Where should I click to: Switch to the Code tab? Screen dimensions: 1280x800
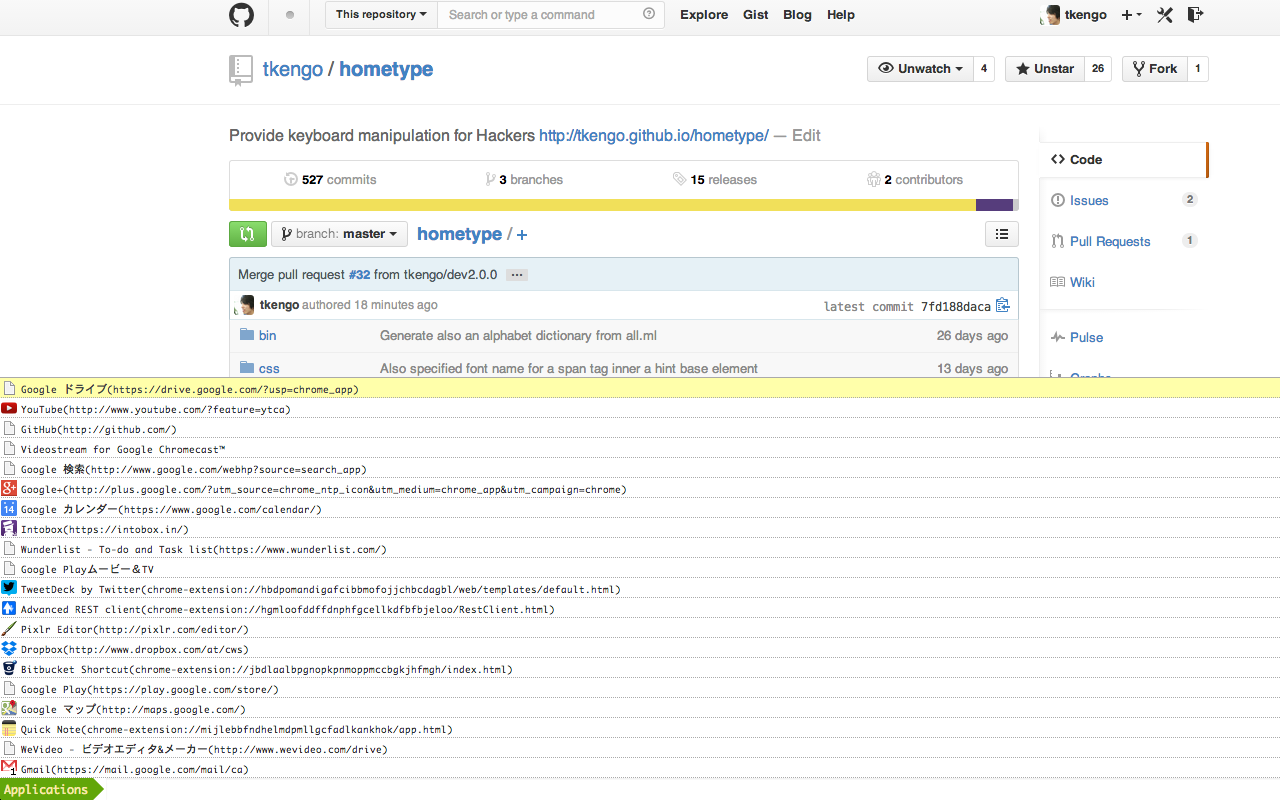click(x=1123, y=159)
